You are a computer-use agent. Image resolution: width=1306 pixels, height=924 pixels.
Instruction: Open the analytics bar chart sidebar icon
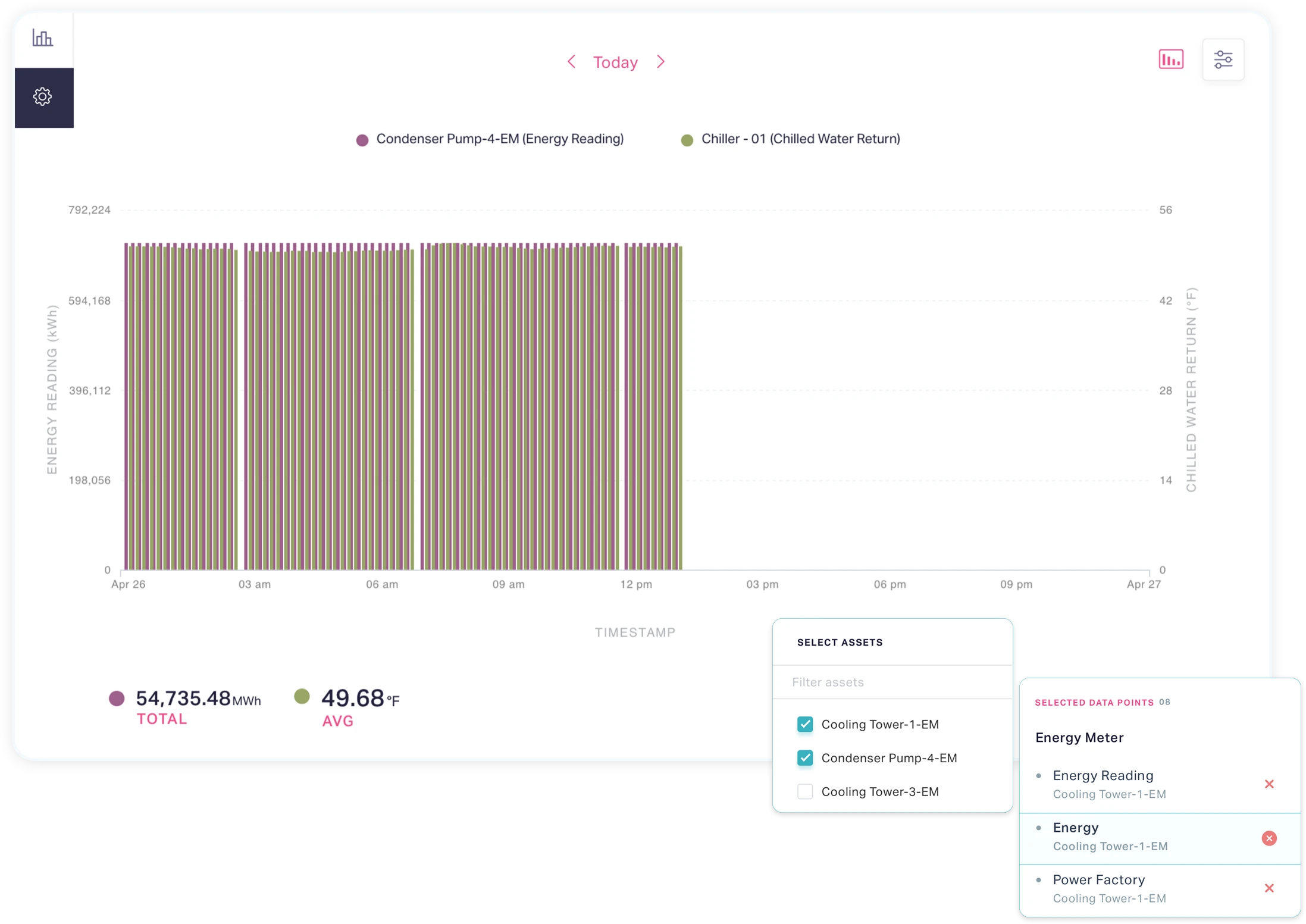(42, 38)
